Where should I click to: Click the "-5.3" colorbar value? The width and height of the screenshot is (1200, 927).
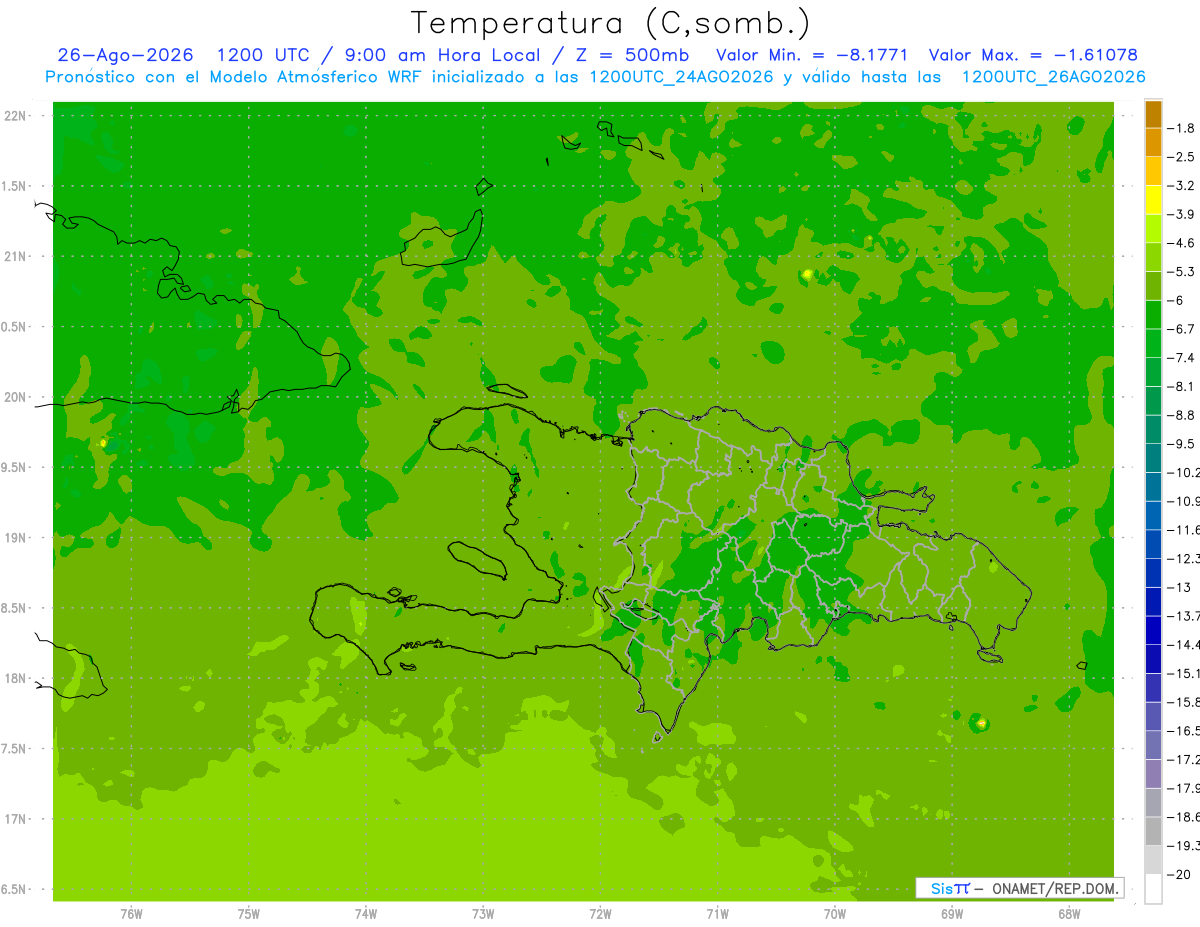pyautogui.click(x=1181, y=271)
